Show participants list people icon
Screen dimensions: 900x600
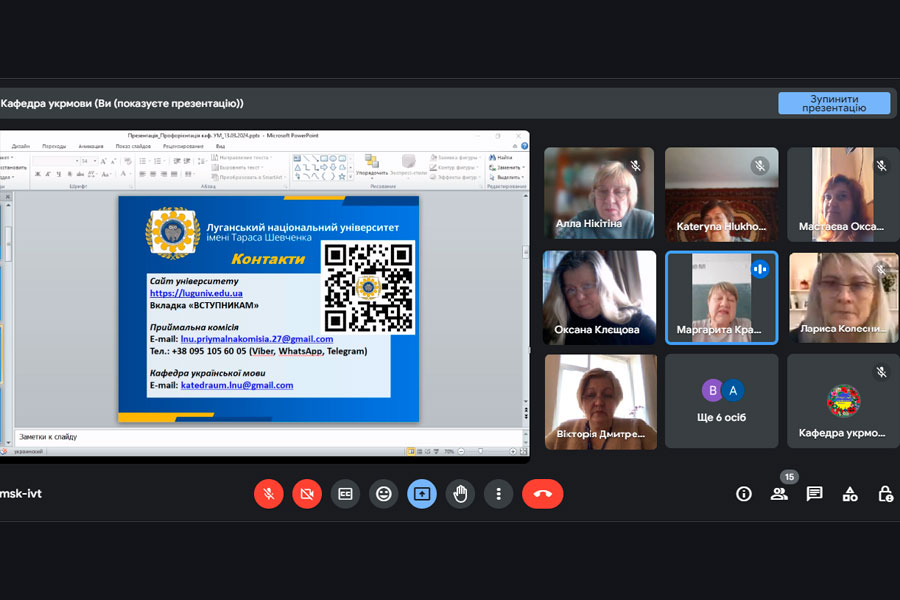[779, 494]
